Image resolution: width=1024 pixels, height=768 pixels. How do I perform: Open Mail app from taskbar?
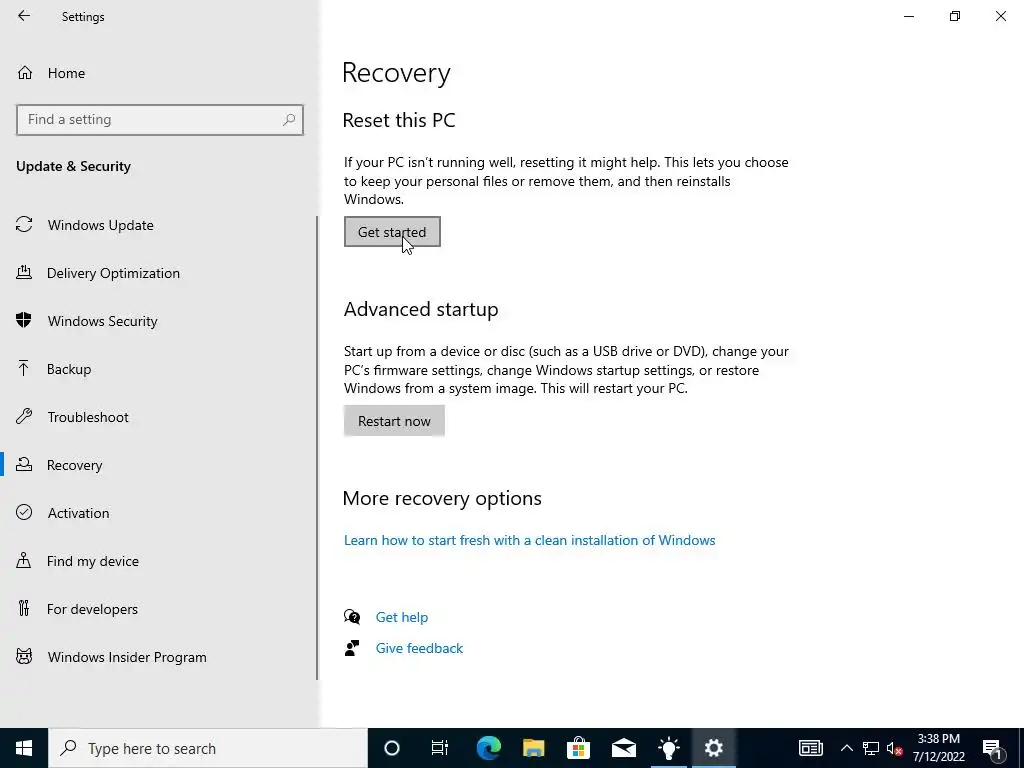624,748
